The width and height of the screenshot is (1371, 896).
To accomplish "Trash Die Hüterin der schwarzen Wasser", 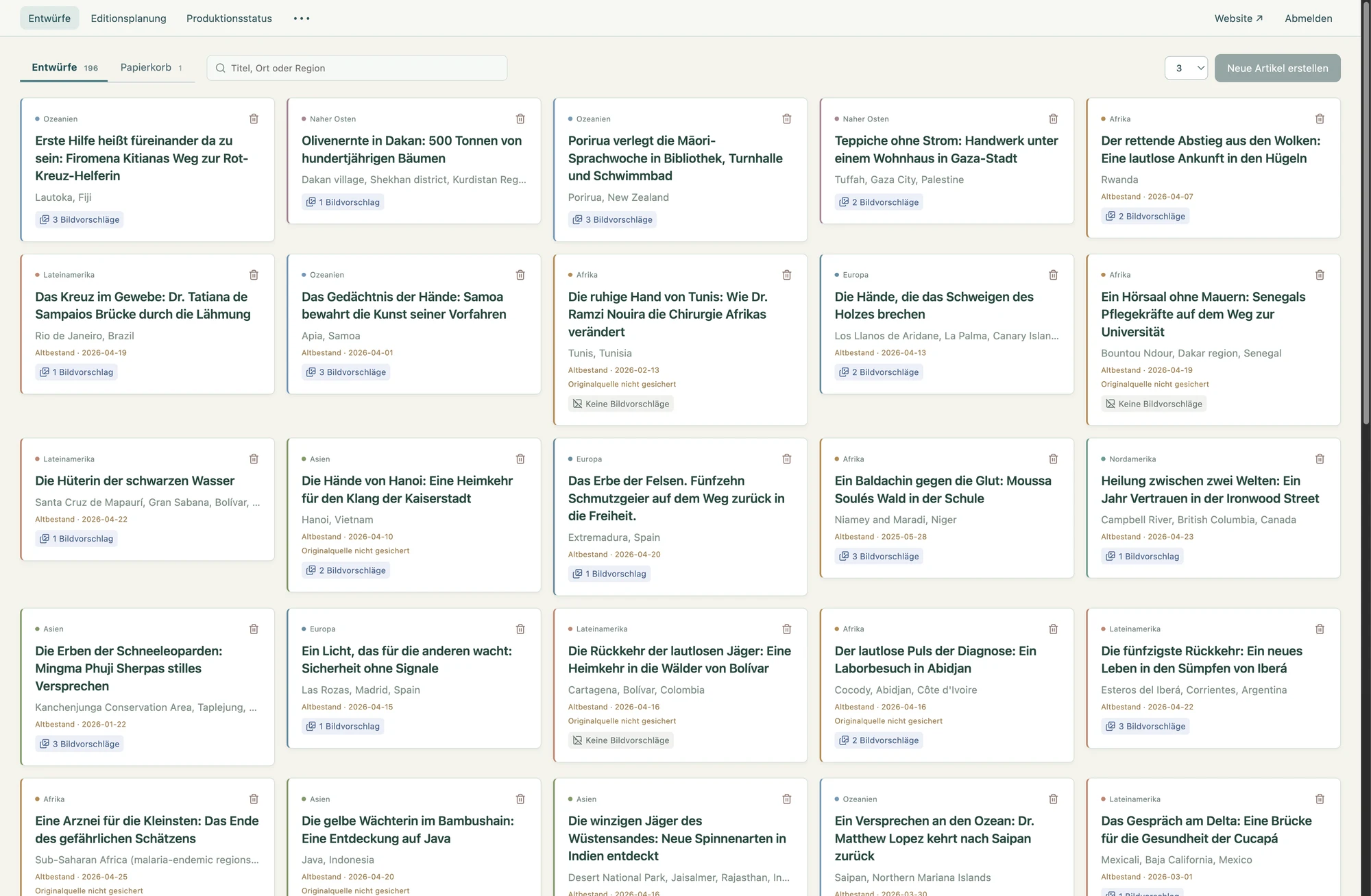I will tap(254, 459).
